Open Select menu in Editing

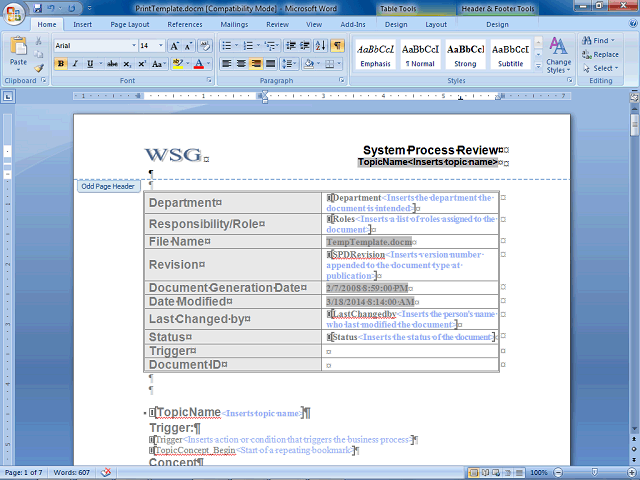coord(600,68)
